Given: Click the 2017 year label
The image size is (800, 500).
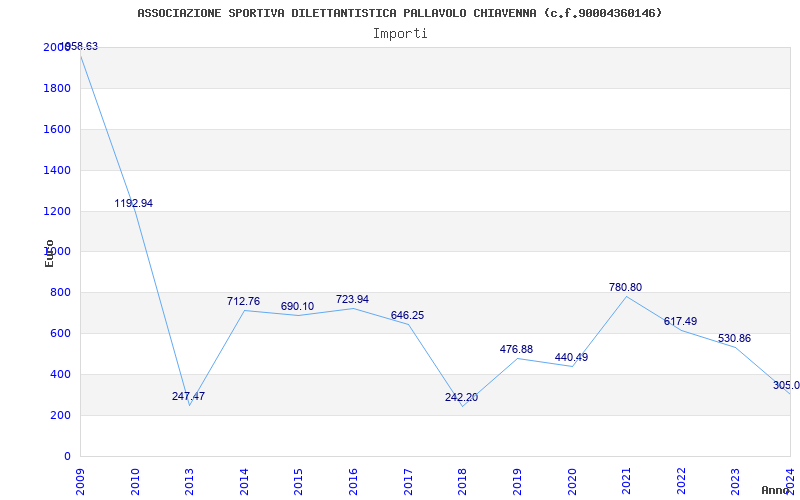Looking at the screenshot, I should click(408, 482).
